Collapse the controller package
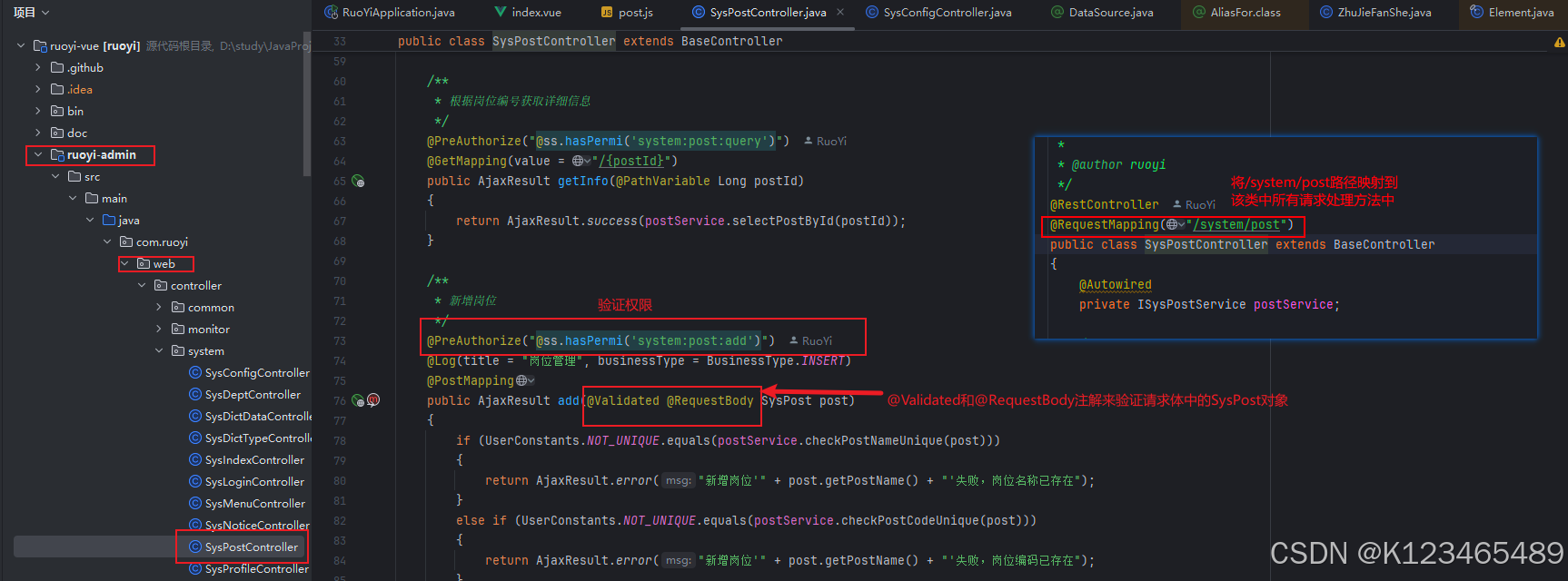 coord(142,285)
